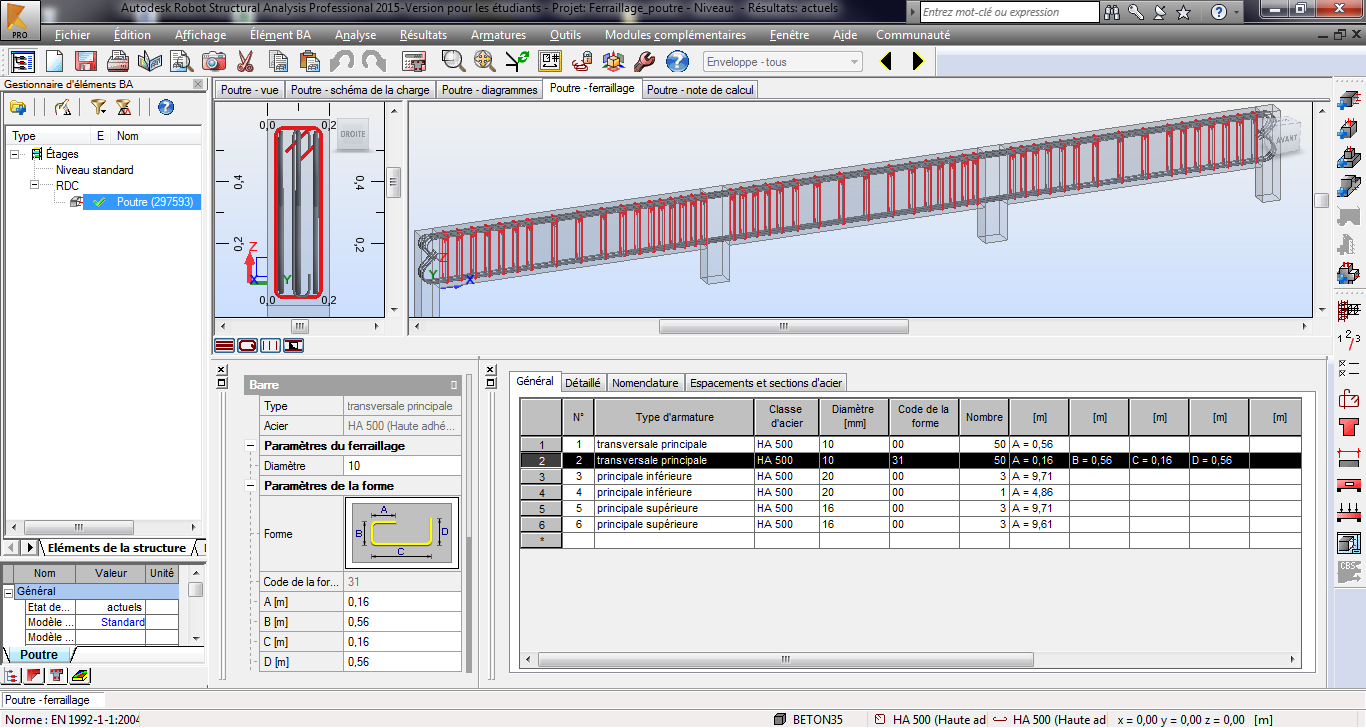Switch to Poutre - note de calcul tab
The width and height of the screenshot is (1366, 728).
pyautogui.click(x=700, y=90)
